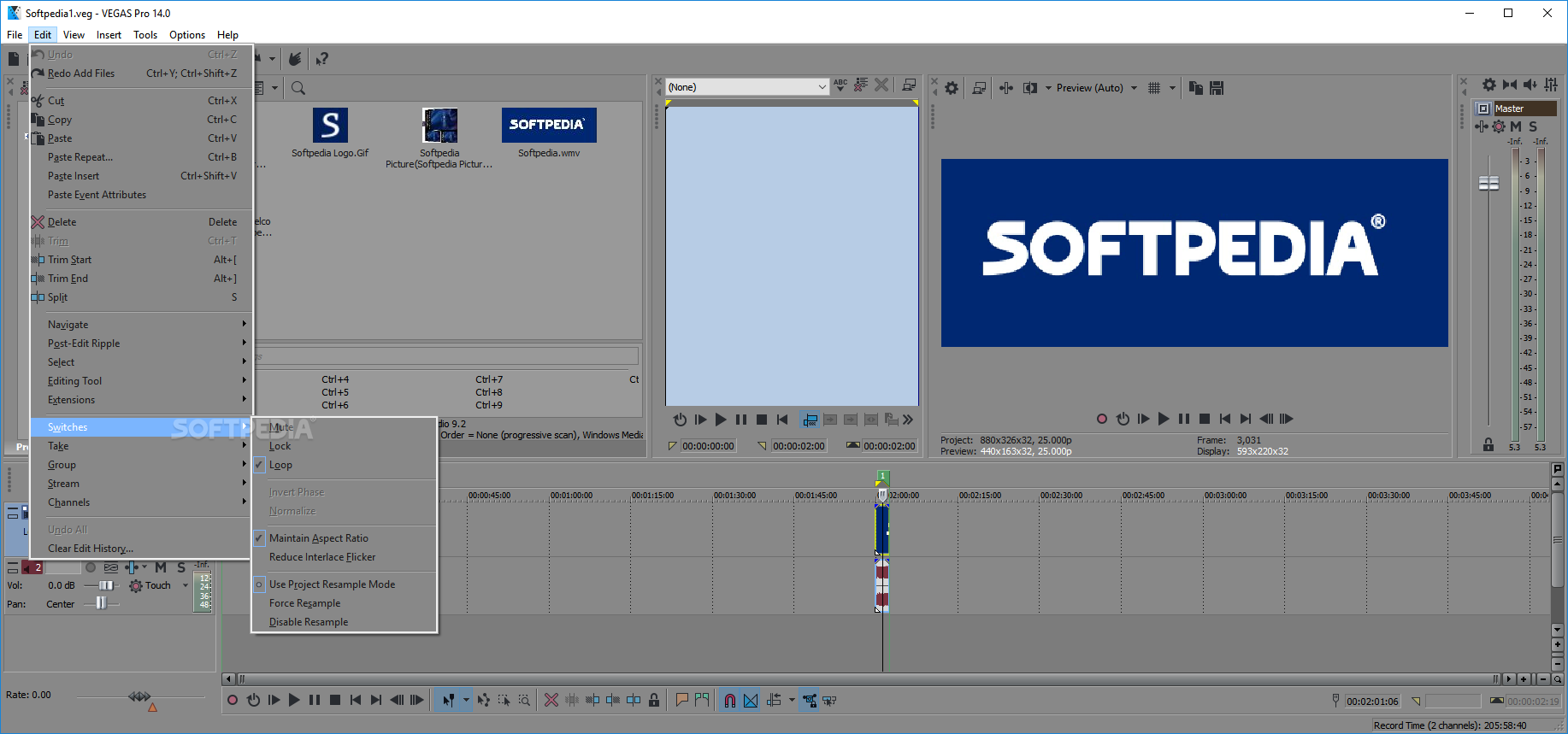Screen dimensions: 1568x734
Task: Adjust the track Pan slider
Action: [x=101, y=603]
